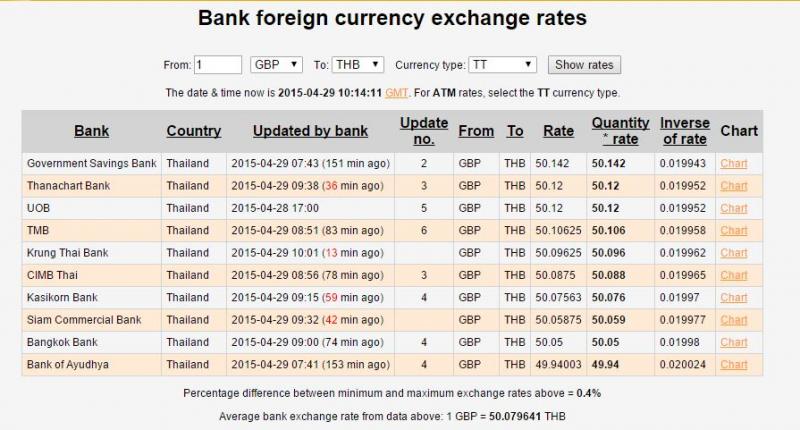800x430 pixels.
Task: Sort table by Bank column header
Action: click(91, 131)
